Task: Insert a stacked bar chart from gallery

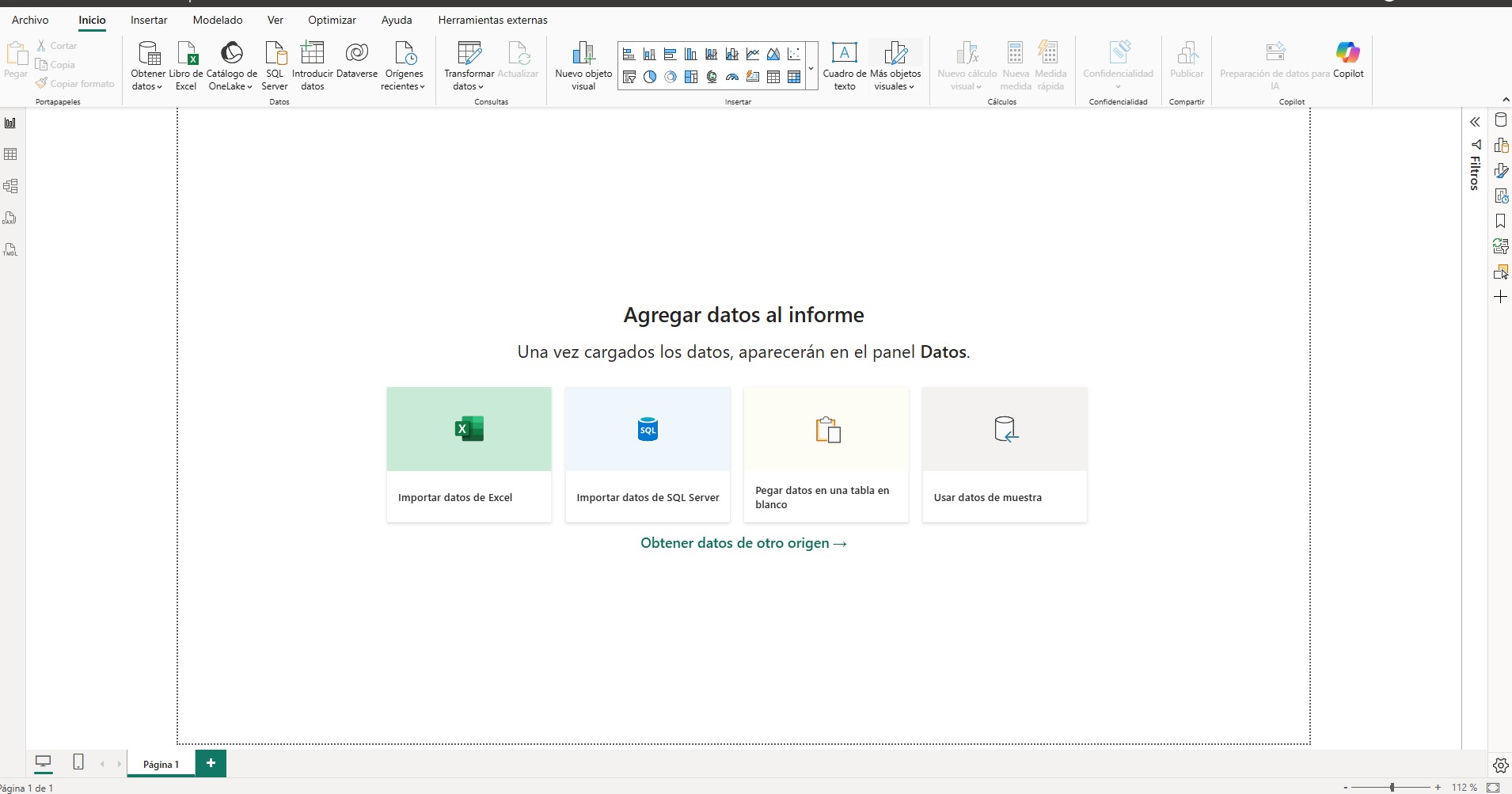Action: (629, 55)
